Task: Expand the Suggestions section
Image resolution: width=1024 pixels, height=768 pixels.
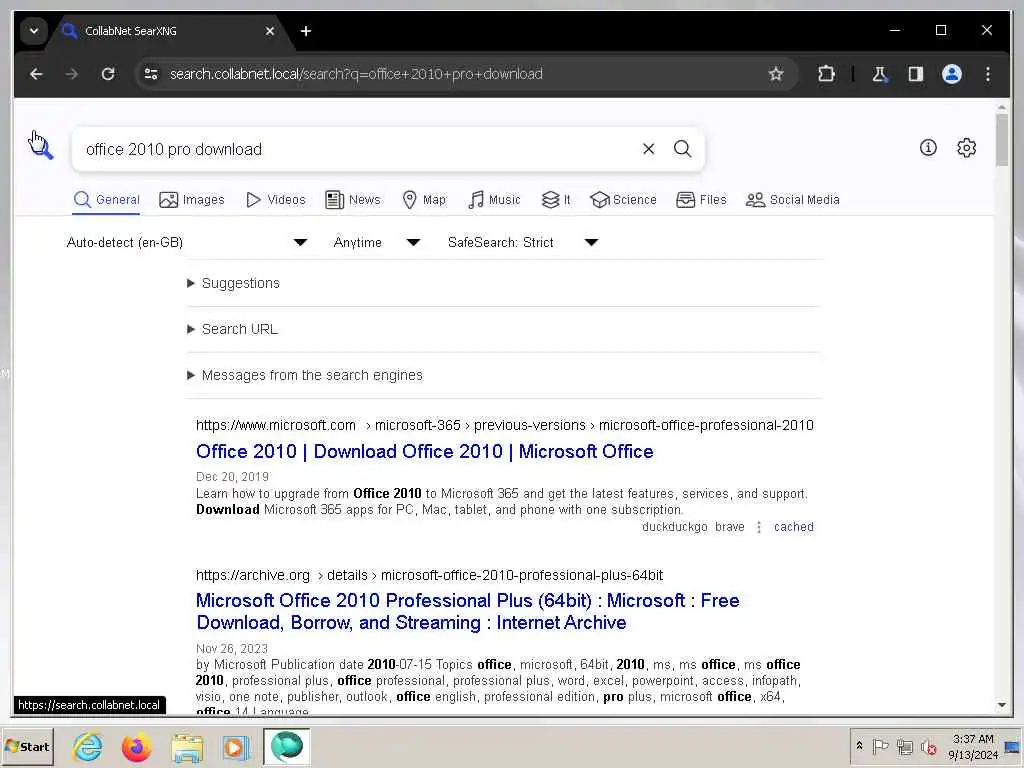Action: coord(234,283)
